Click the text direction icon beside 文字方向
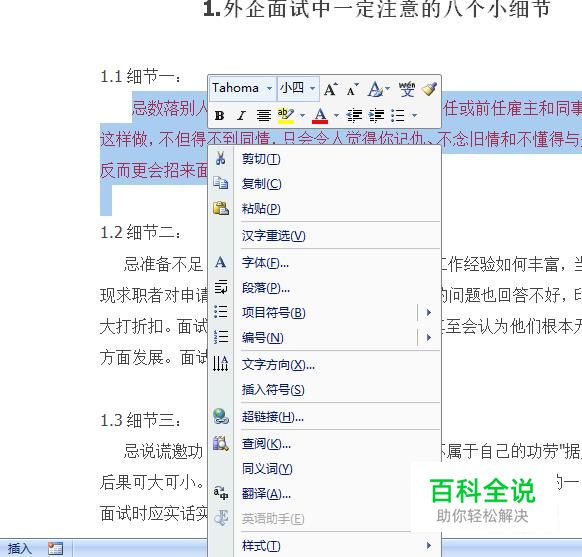Image resolution: width=582 pixels, height=557 pixels. [x=220, y=364]
